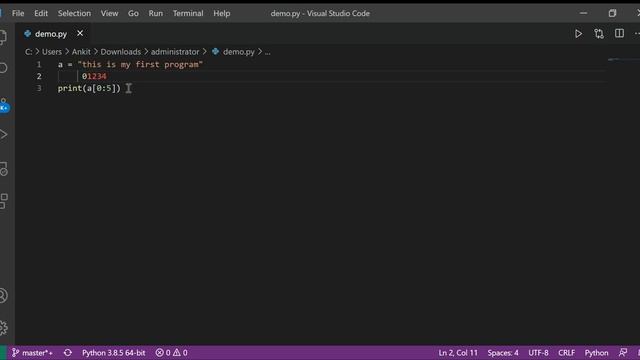Click Users in the breadcrumb path

(x=52, y=52)
